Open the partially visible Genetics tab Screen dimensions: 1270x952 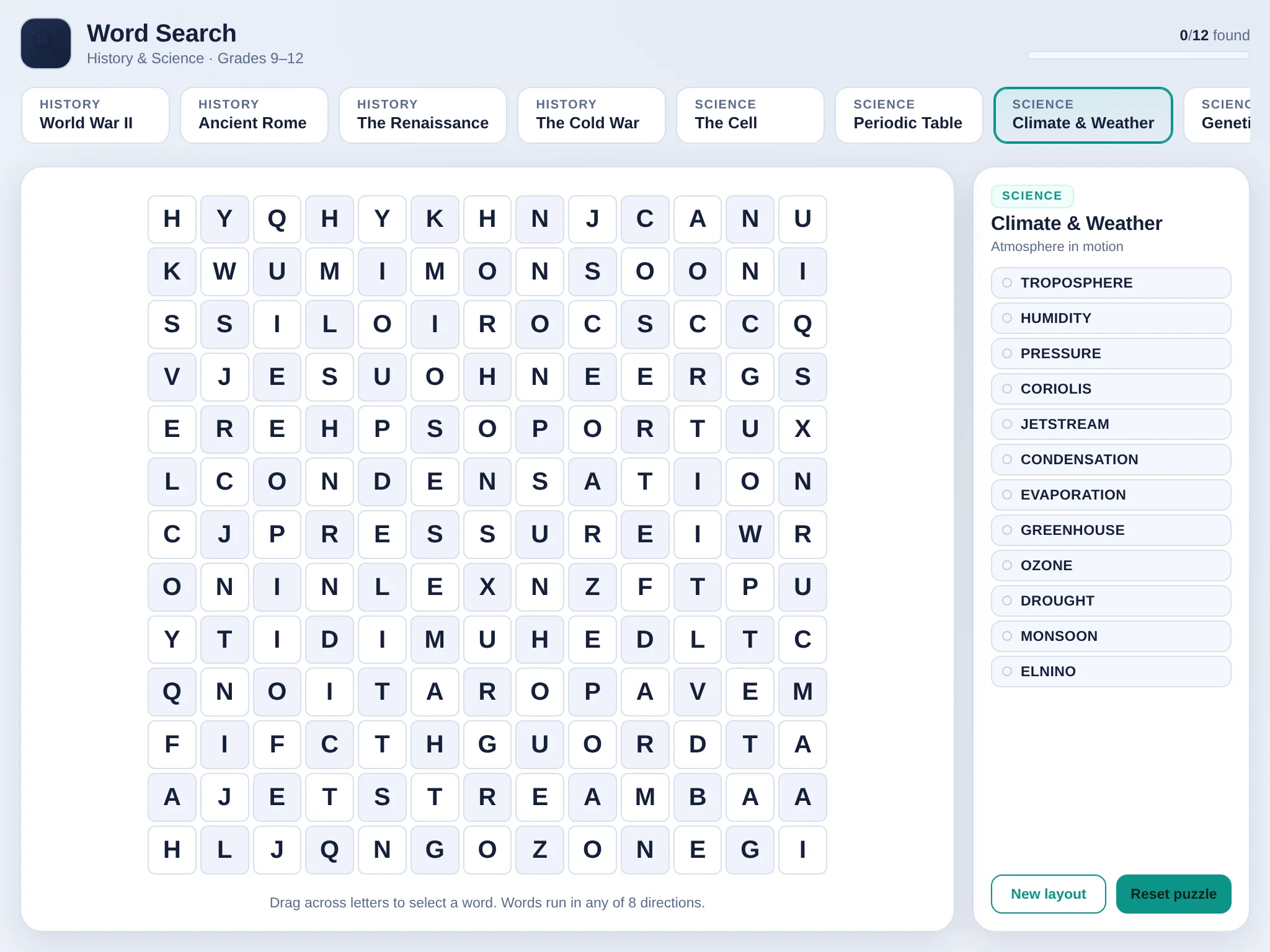[x=1217, y=115]
